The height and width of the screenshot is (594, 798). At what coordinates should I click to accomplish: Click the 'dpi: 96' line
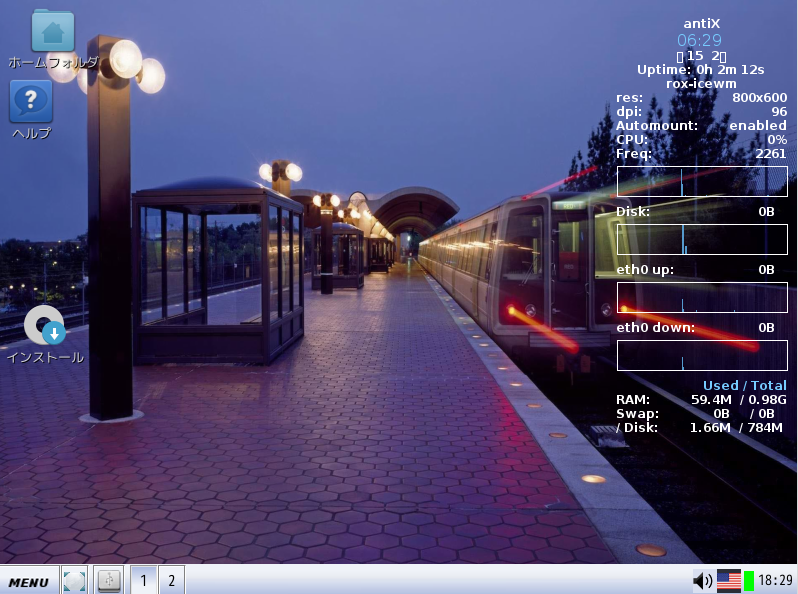point(701,111)
